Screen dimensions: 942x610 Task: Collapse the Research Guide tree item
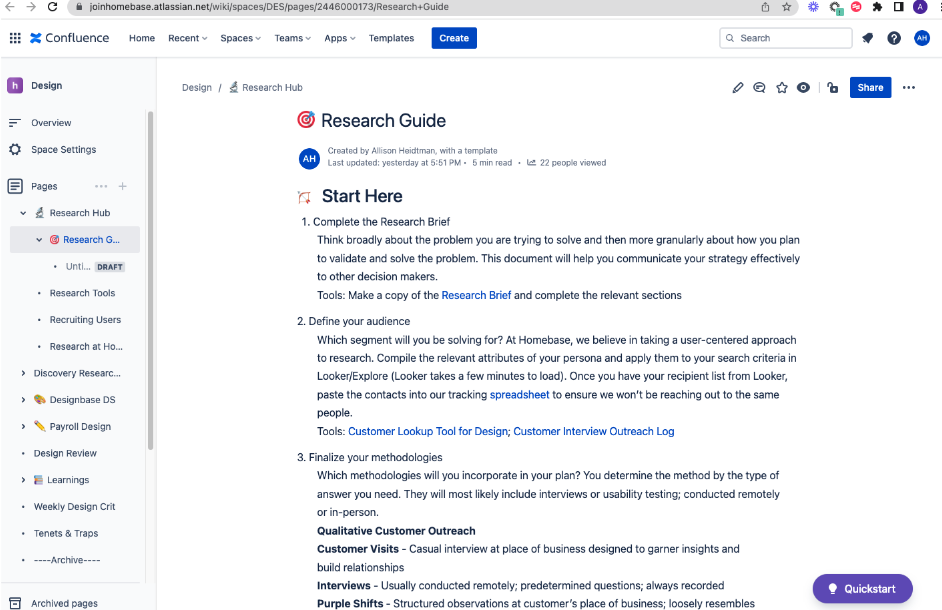point(39,240)
